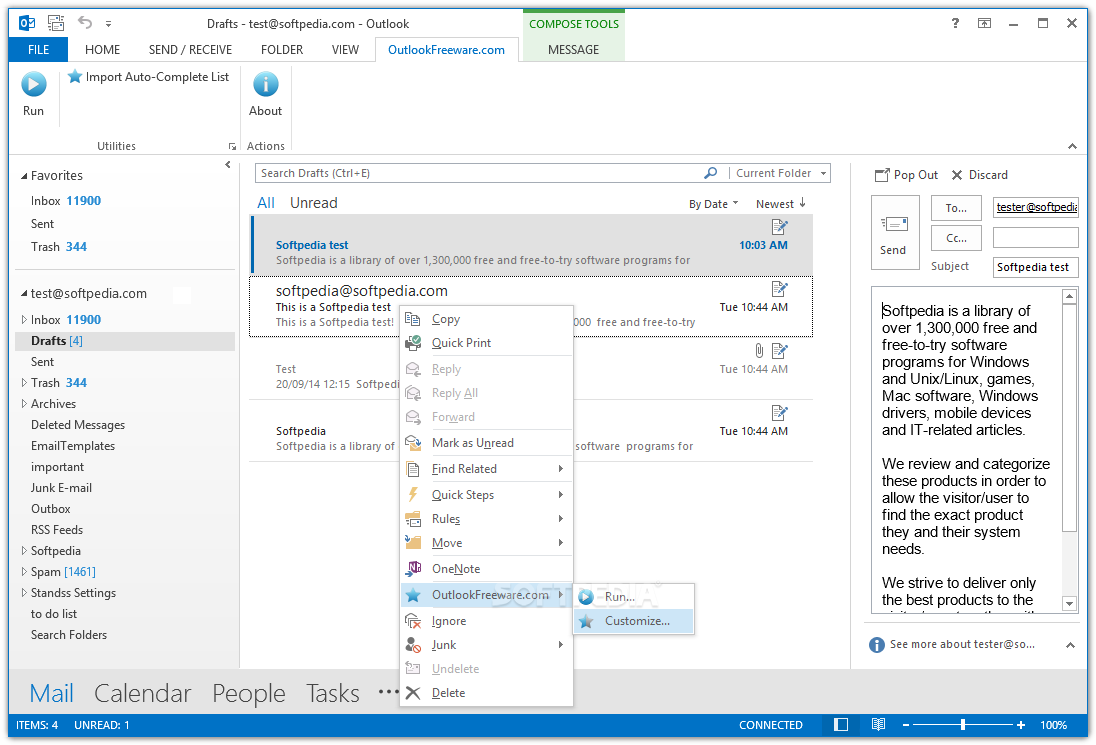Image resolution: width=1096 pixels, height=745 pixels.
Task: Go to the Tasks module
Action: click(x=333, y=693)
